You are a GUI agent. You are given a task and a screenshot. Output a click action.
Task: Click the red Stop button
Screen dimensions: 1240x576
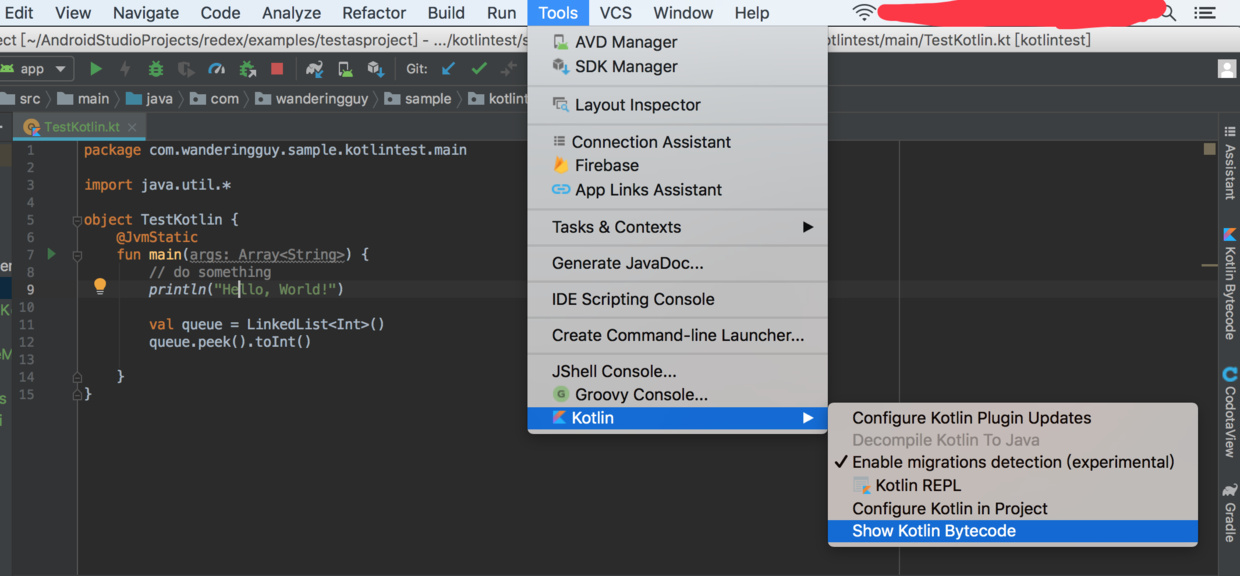tap(277, 69)
